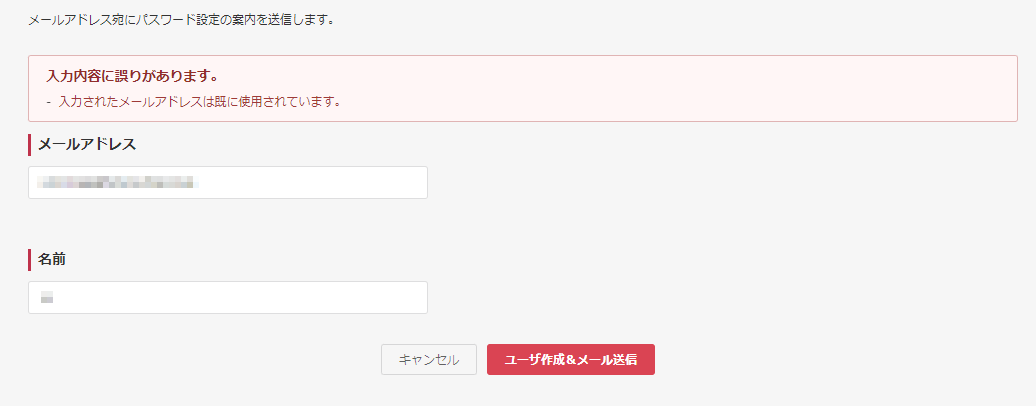Viewport: 1036px width, 406px height.
Task: Click the red accent bar beside メールアドレス
Action: (x=30, y=145)
